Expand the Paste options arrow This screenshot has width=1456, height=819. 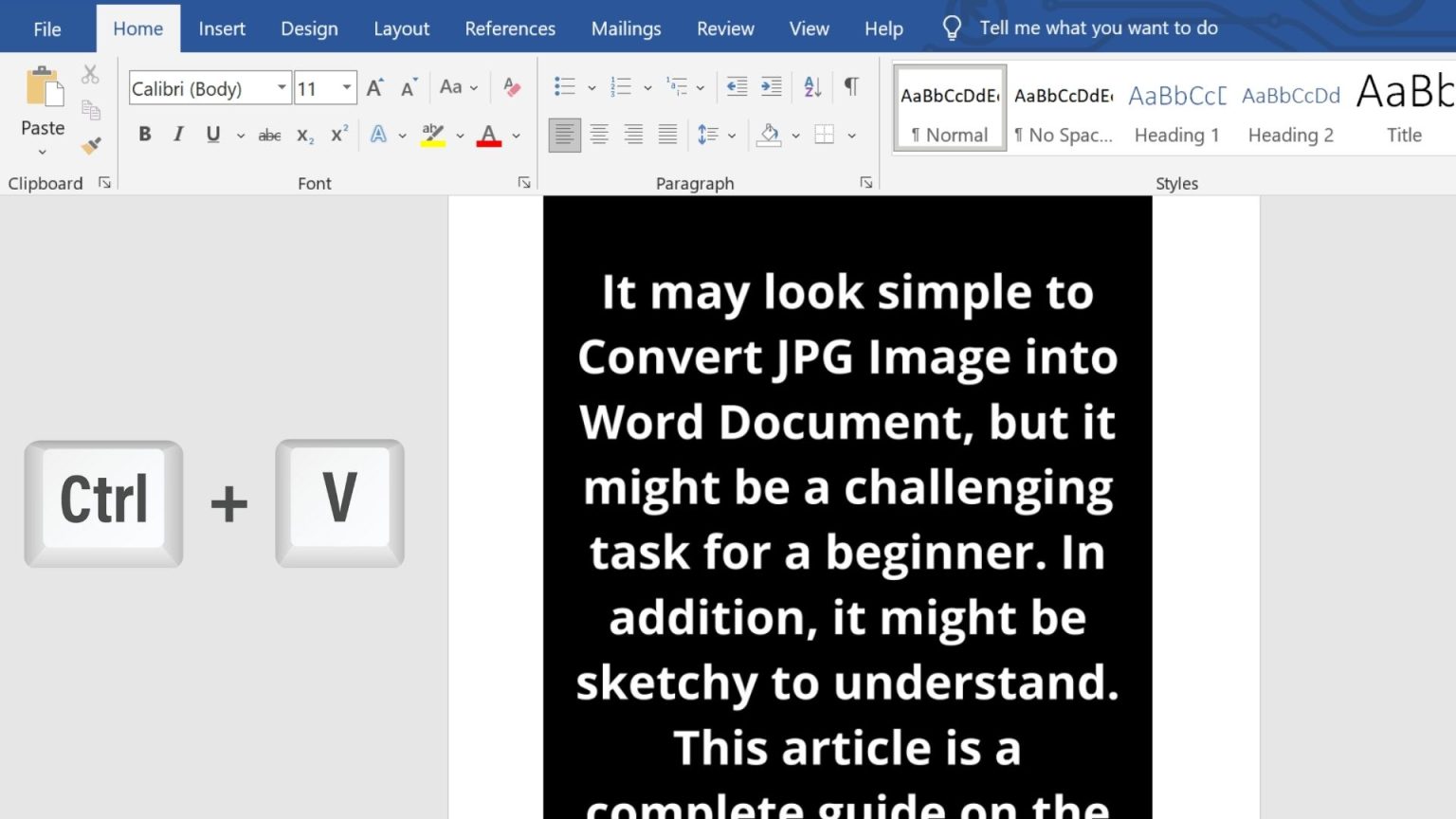[43, 152]
